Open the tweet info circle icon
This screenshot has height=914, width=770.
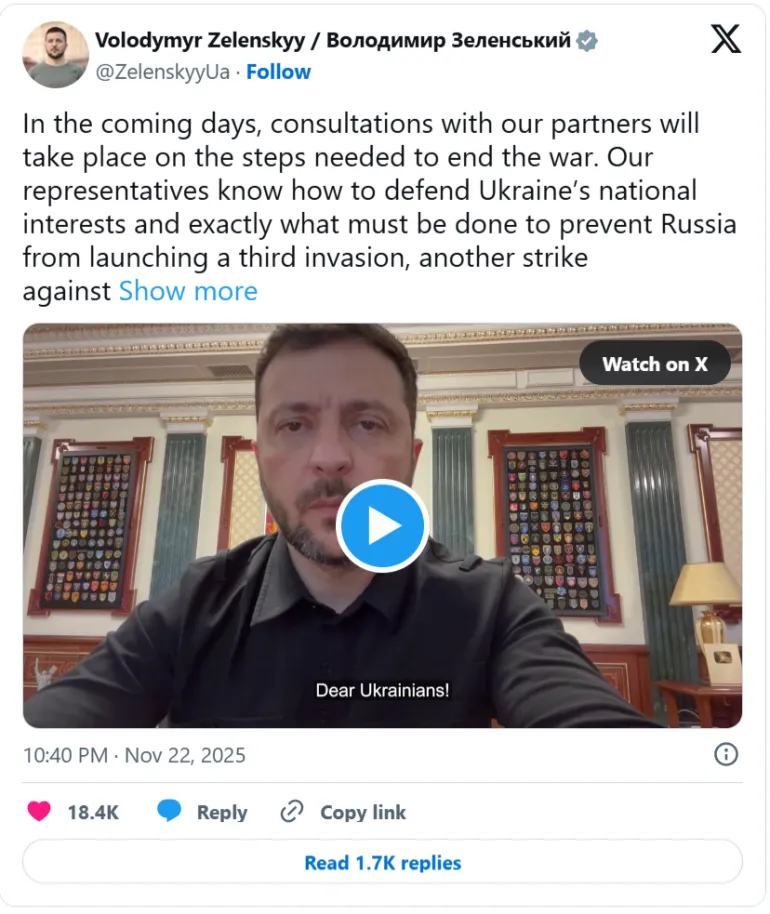click(726, 754)
